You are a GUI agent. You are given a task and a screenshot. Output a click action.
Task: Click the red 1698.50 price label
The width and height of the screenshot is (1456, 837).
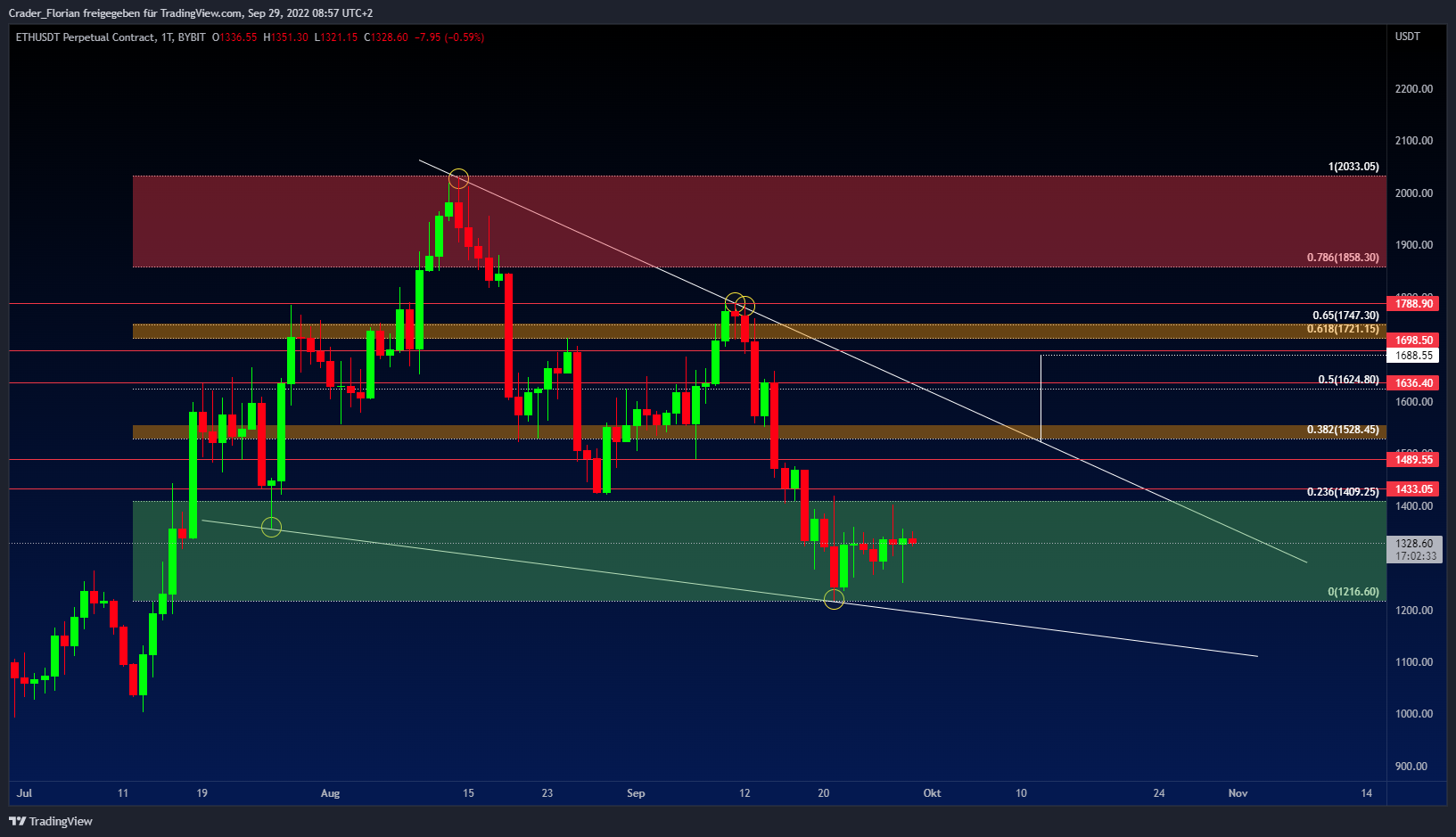click(1413, 341)
